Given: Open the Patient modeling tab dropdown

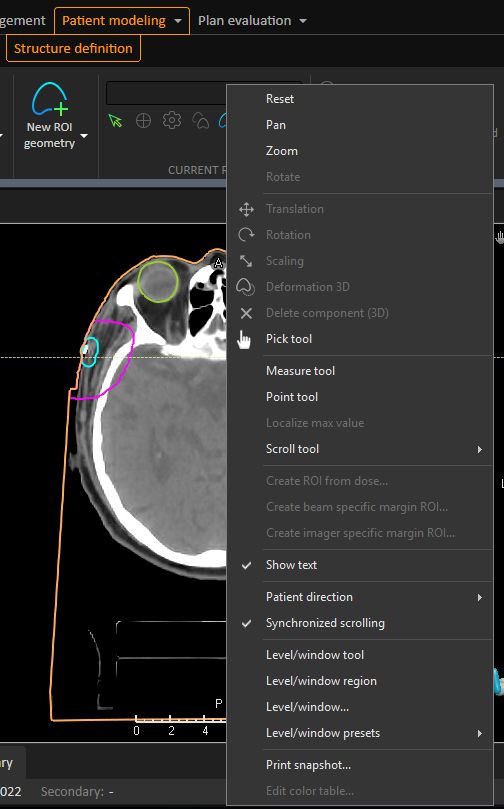Looking at the screenshot, I should point(178,21).
